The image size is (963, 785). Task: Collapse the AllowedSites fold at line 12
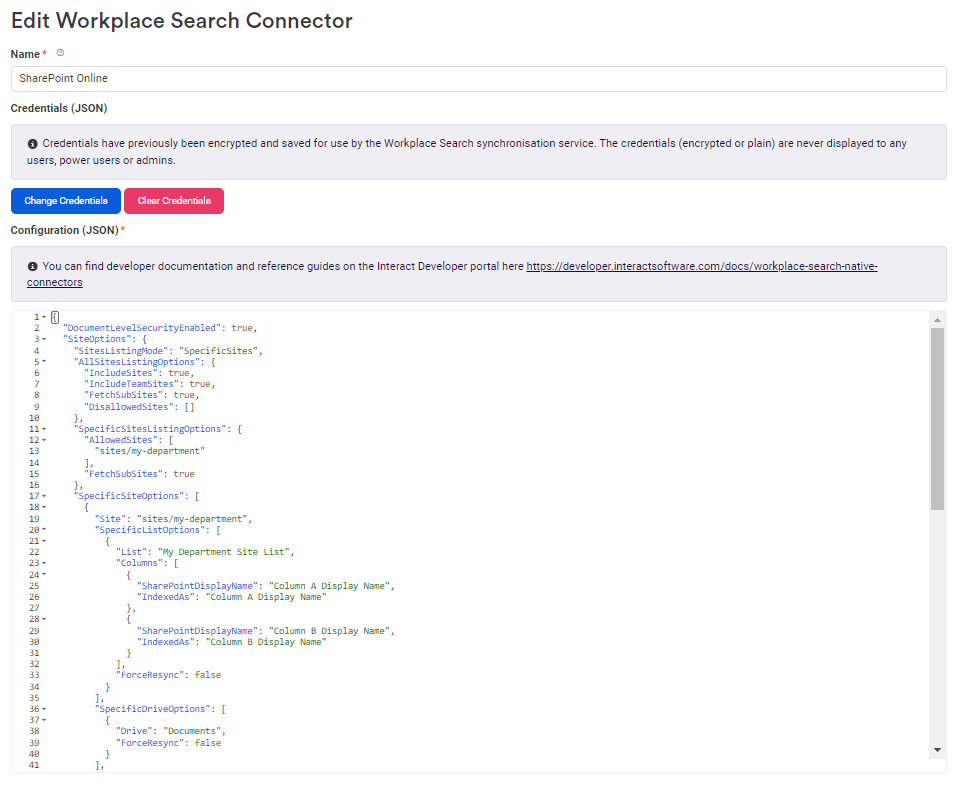click(x=44, y=440)
